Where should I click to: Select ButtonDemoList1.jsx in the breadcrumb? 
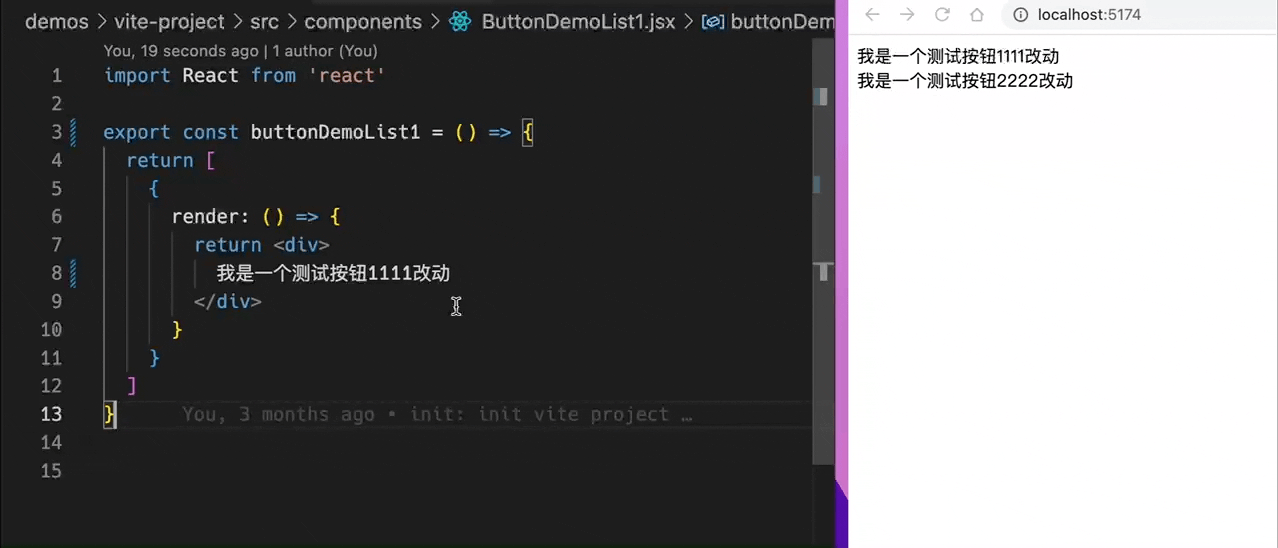click(x=578, y=21)
